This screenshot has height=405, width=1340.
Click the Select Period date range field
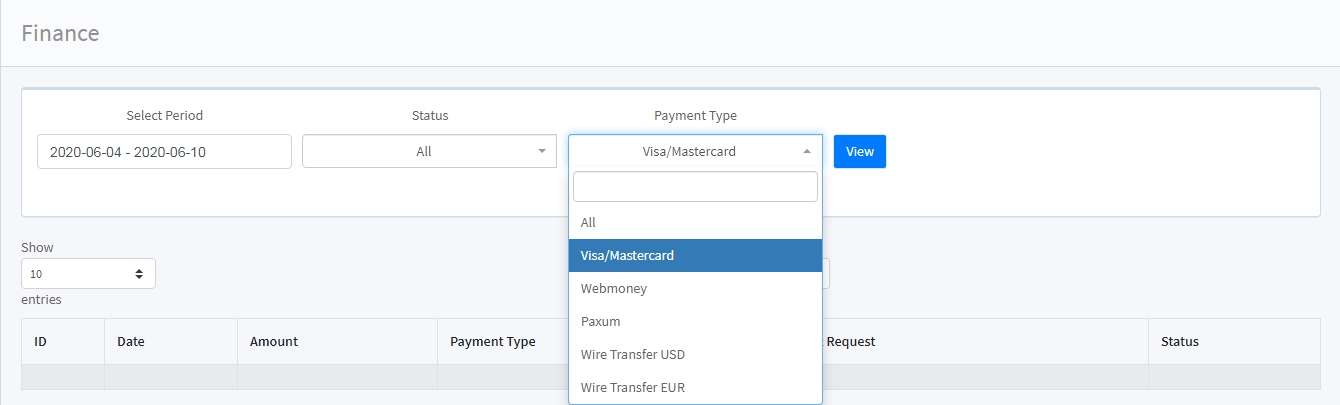(164, 151)
